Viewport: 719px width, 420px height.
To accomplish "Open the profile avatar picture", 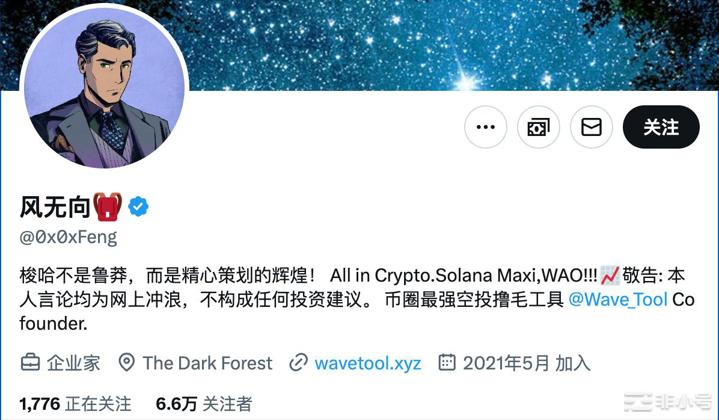I will point(104,86).
